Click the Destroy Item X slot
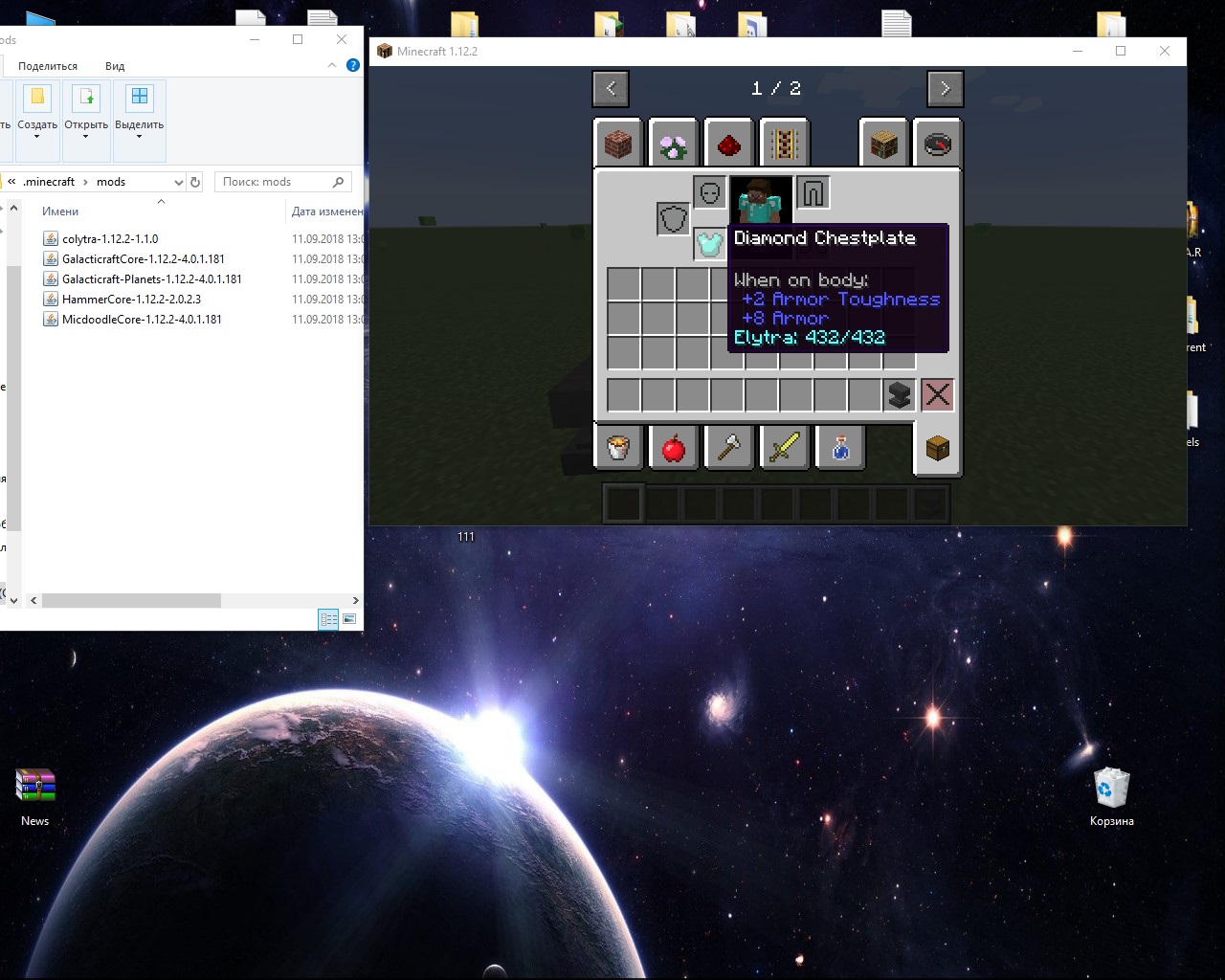The width and height of the screenshot is (1225, 980). pos(938,394)
